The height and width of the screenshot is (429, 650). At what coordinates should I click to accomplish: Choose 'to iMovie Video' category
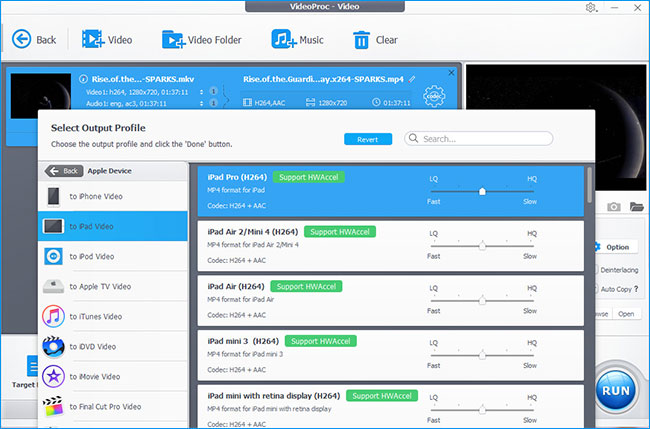(x=113, y=376)
